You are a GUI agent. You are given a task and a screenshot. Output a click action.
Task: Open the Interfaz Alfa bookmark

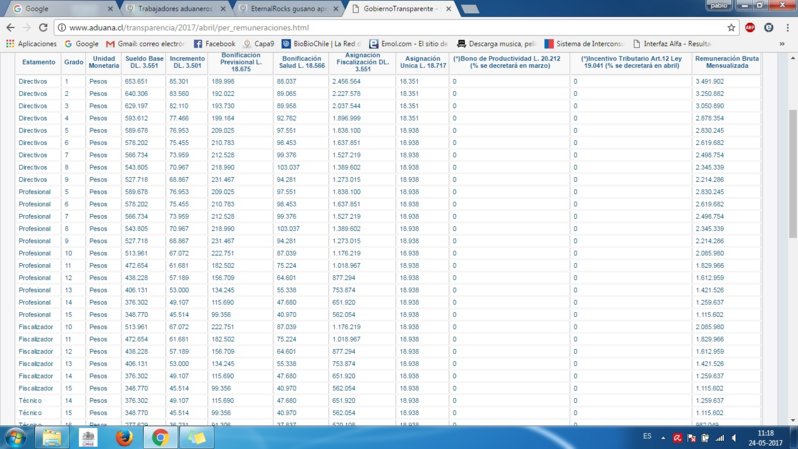click(x=672, y=44)
